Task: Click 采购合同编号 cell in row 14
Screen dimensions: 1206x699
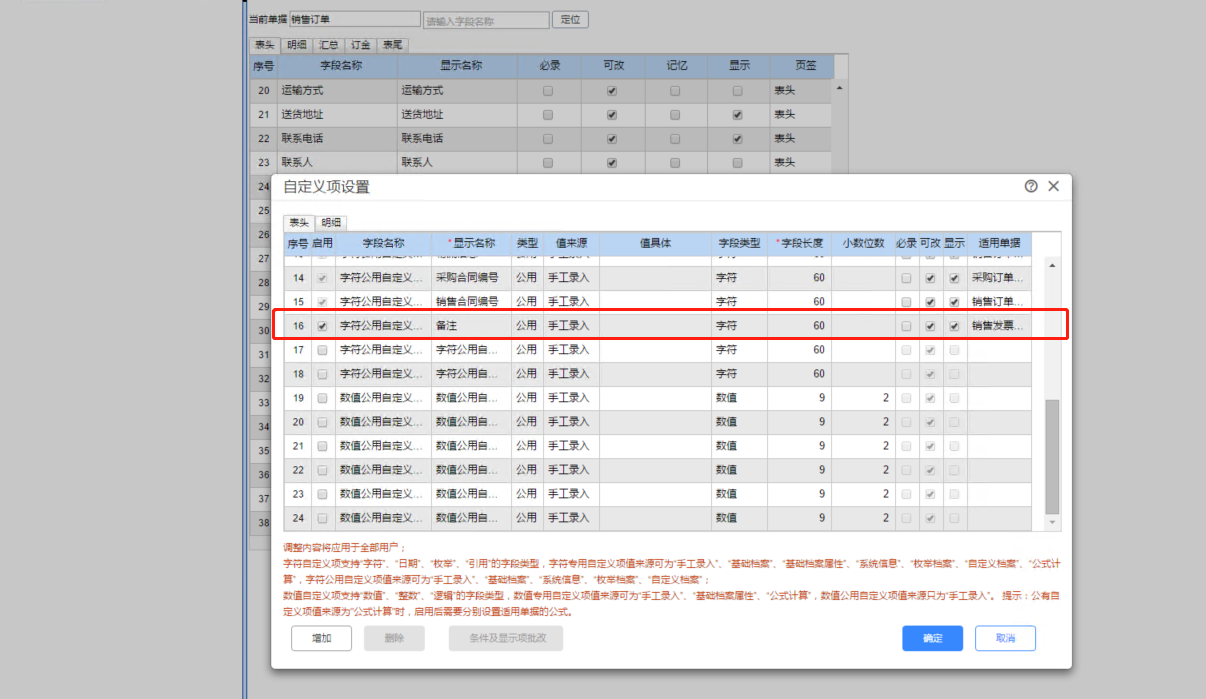Action: point(471,278)
